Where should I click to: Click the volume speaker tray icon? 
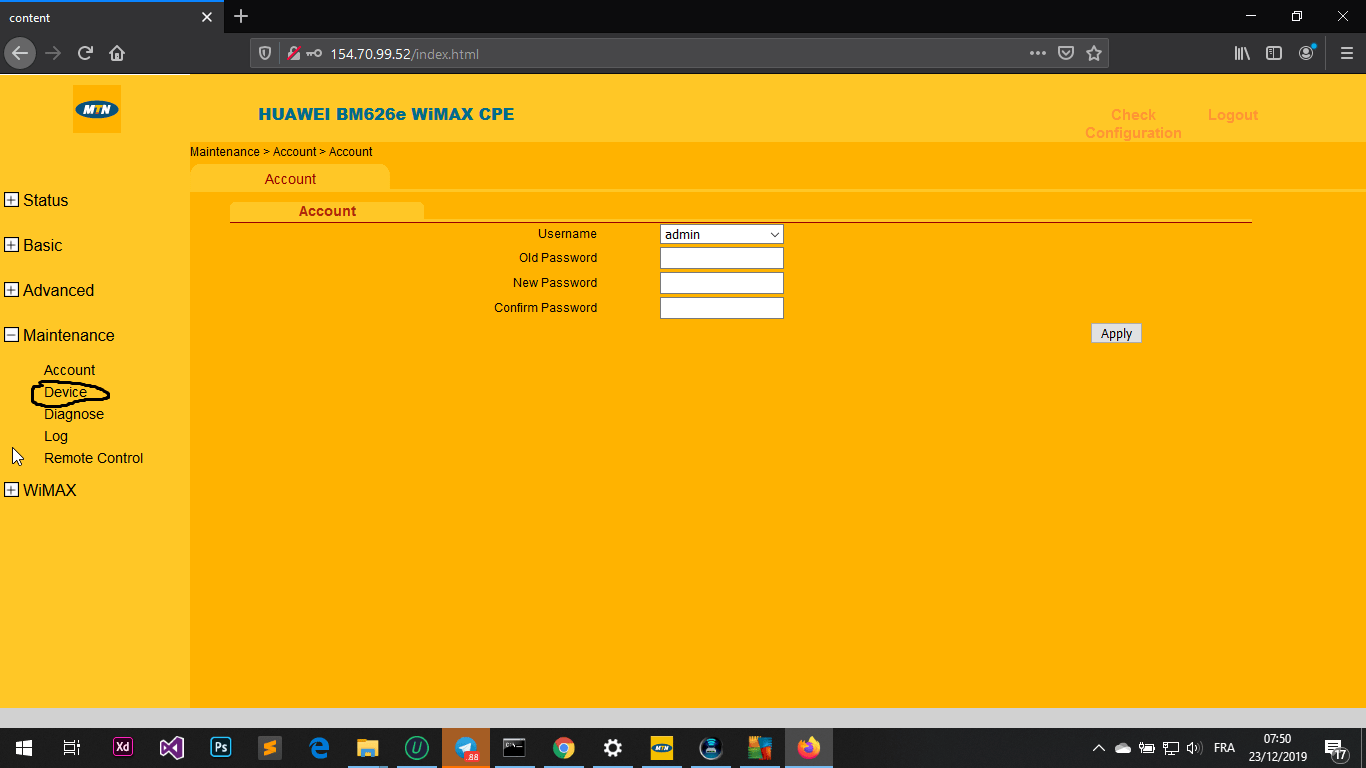coord(1193,748)
